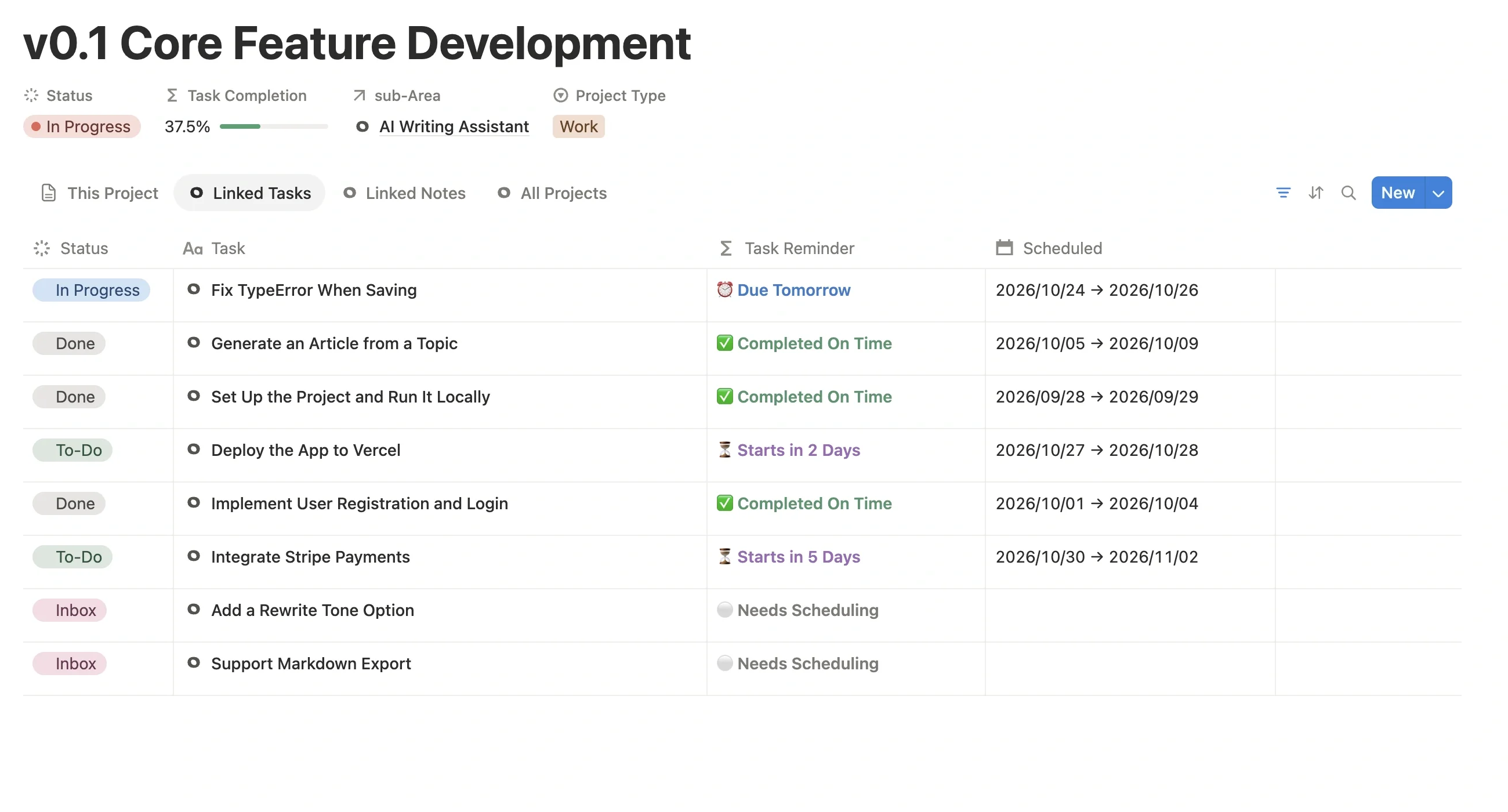Open Done status of Generate an Article row
Screen dimensions: 1508x812
pyautogui.click(x=69, y=344)
